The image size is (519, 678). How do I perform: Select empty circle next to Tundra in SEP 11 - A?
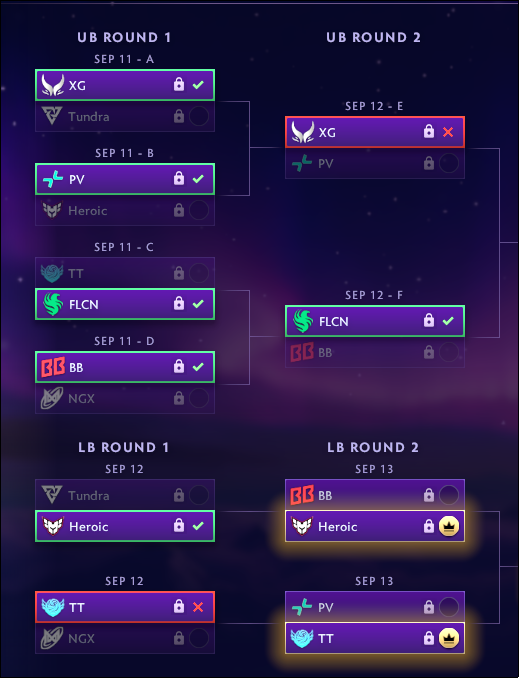(199, 116)
